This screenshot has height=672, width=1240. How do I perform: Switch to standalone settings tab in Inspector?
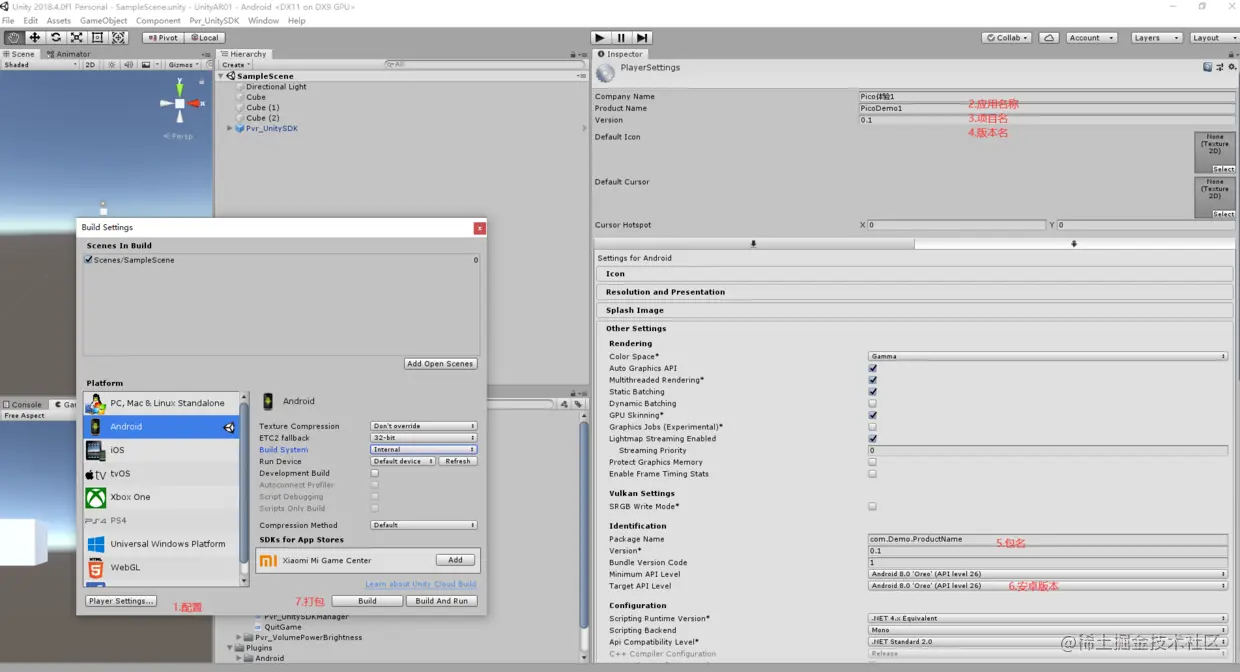tap(754, 243)
